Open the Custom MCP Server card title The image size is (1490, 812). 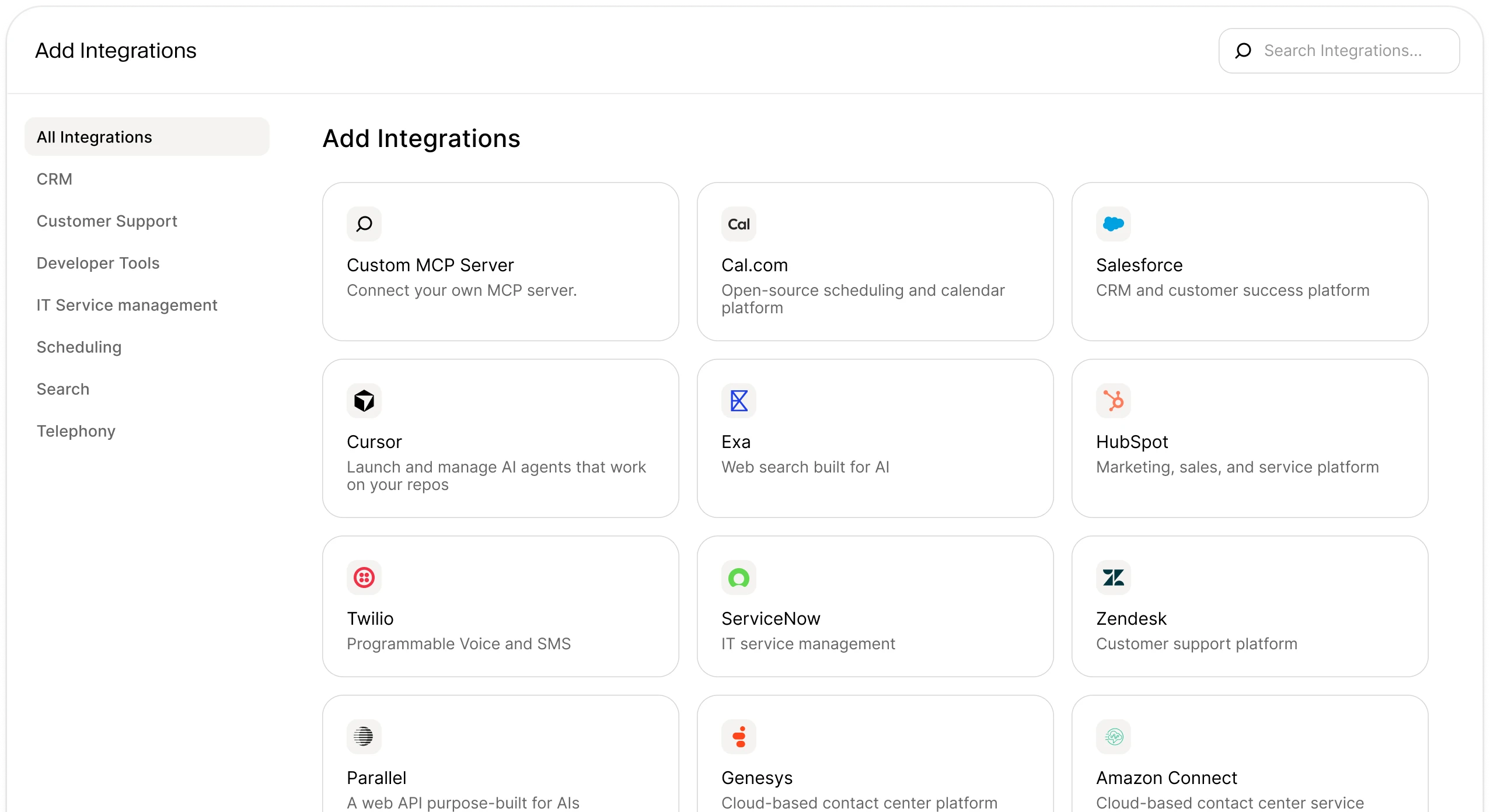click(x=430, y=265)
